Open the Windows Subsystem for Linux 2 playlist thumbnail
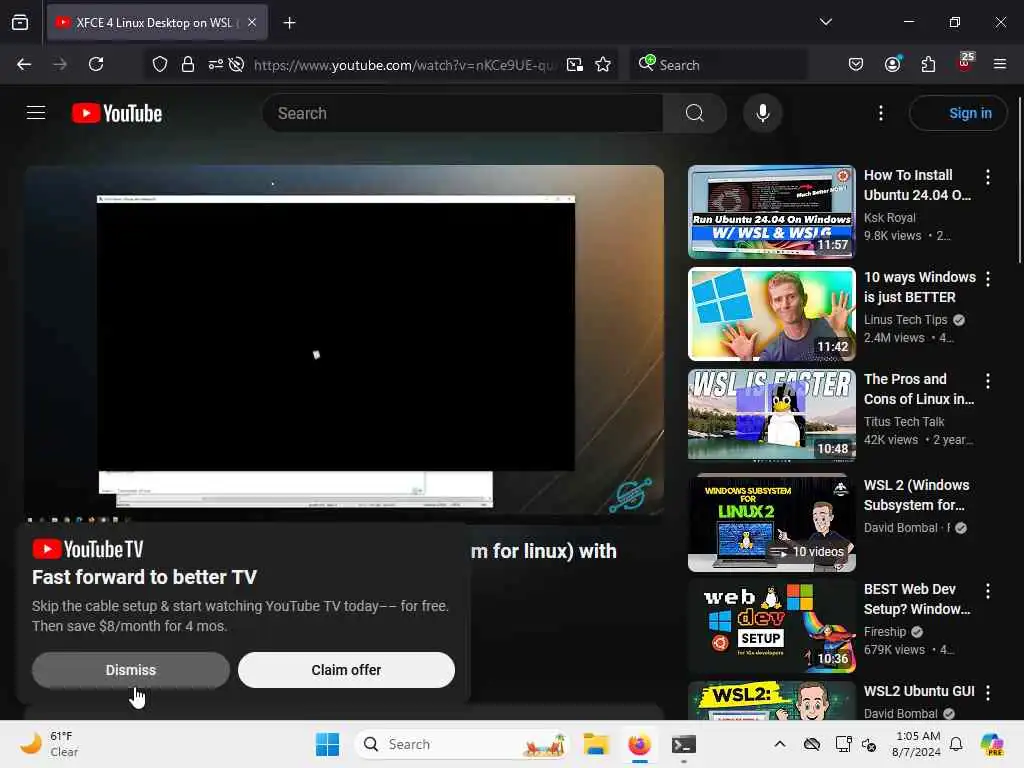 771,523
